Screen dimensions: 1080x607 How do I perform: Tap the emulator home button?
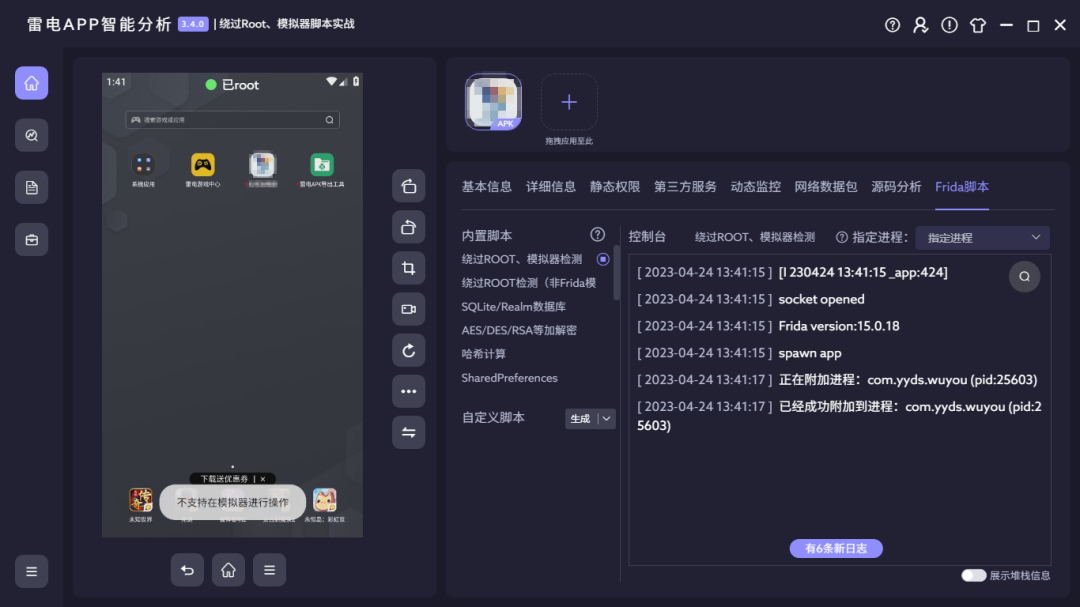click(x=228, y=570)
